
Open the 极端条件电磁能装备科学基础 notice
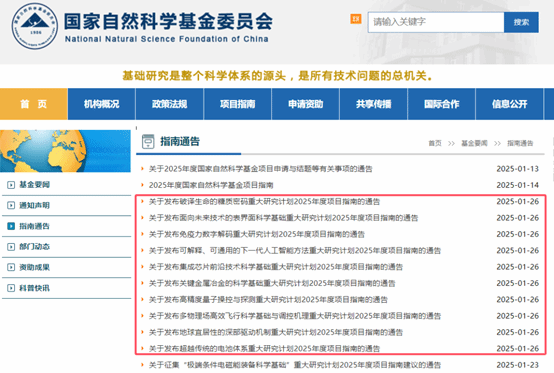[x=295, y=365]
